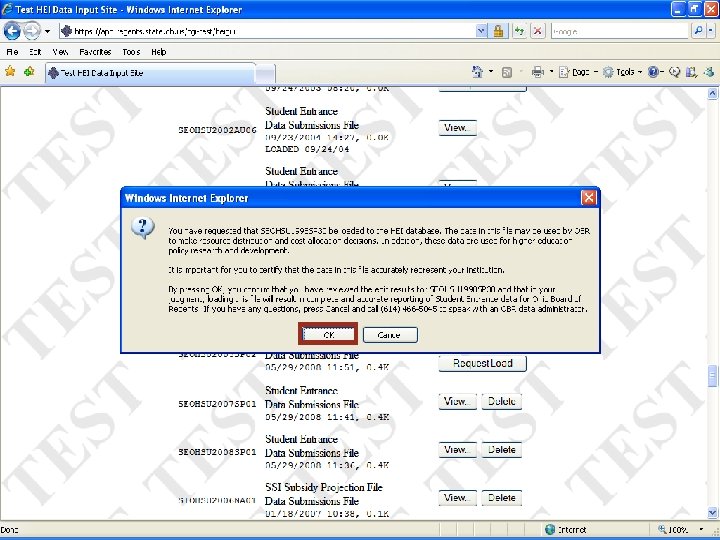This screenshot has height=540, width=720.
Task: Expand the address bar history dropdown
Action: click(481, 31)
